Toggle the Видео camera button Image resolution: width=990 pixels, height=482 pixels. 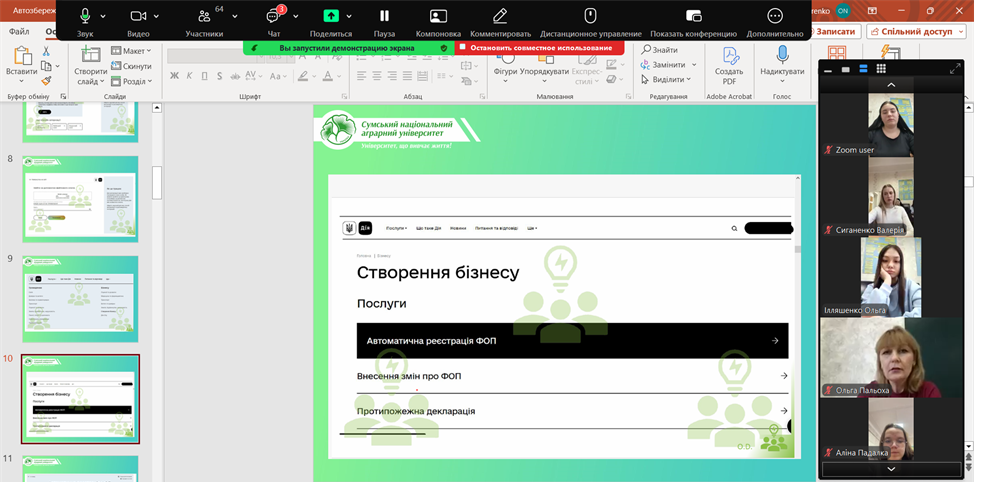pyautogui.click(x=138, y=16)
